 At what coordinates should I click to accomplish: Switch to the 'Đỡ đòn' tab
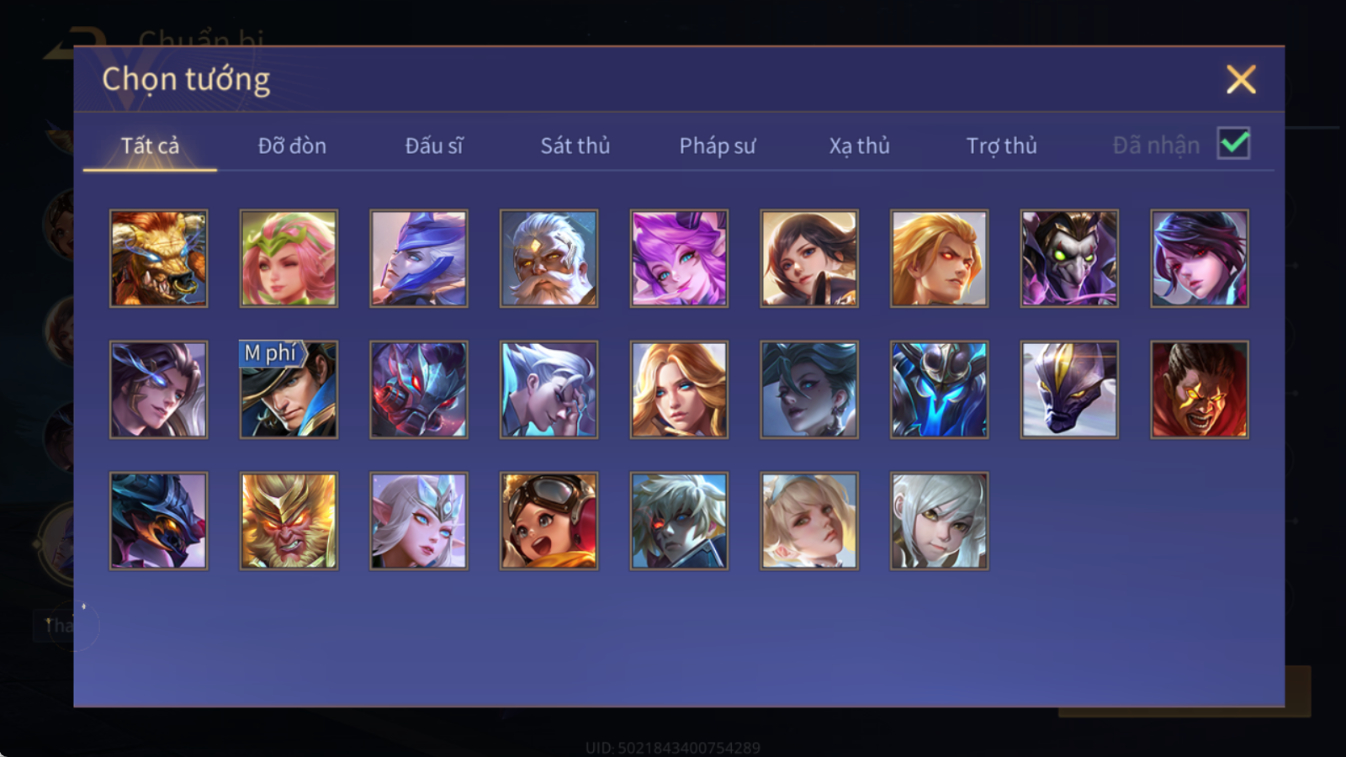[x=292, y=146]
